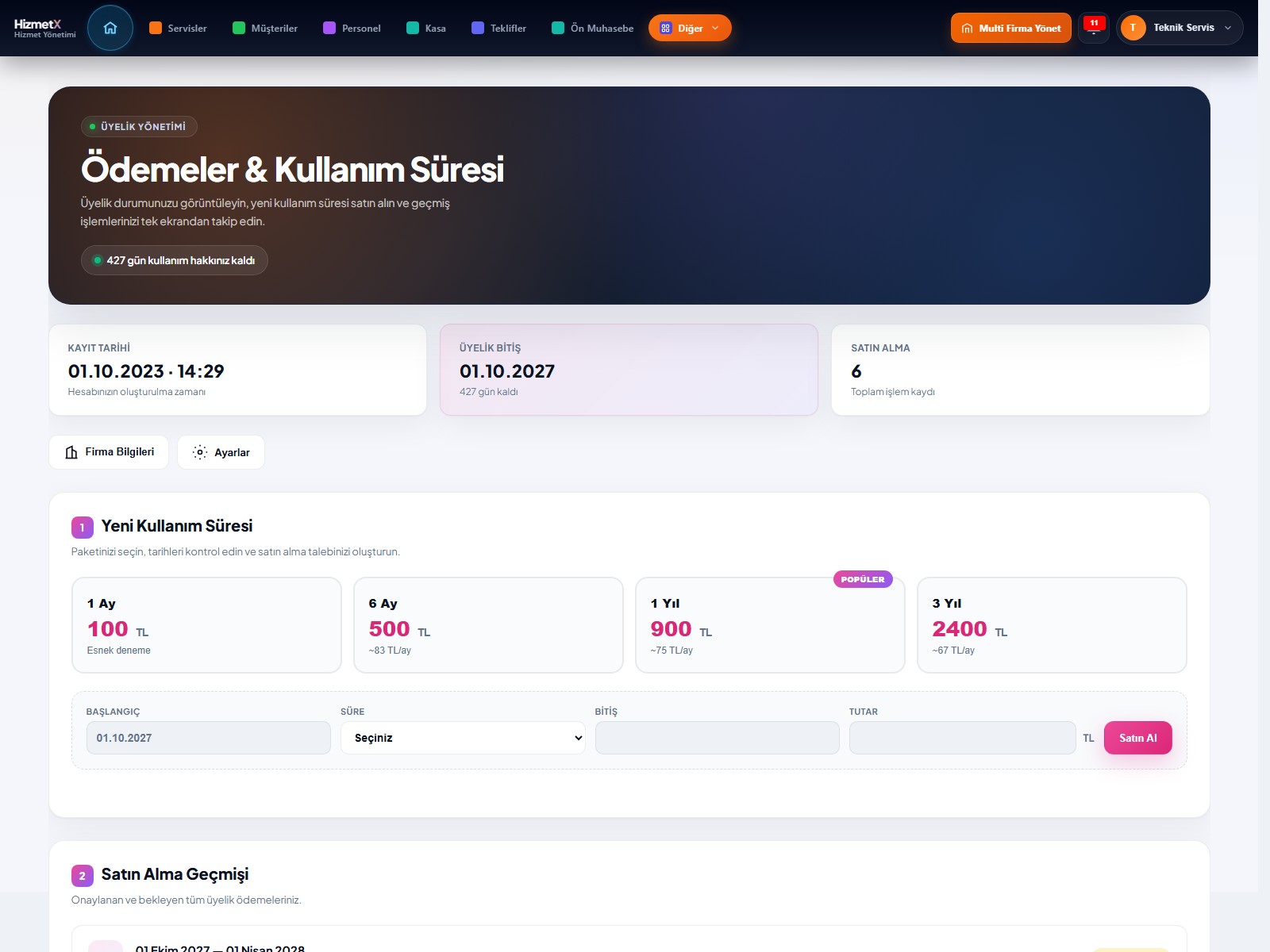
Task: Click the purple Personel square icon
Action: coord(329,28)
